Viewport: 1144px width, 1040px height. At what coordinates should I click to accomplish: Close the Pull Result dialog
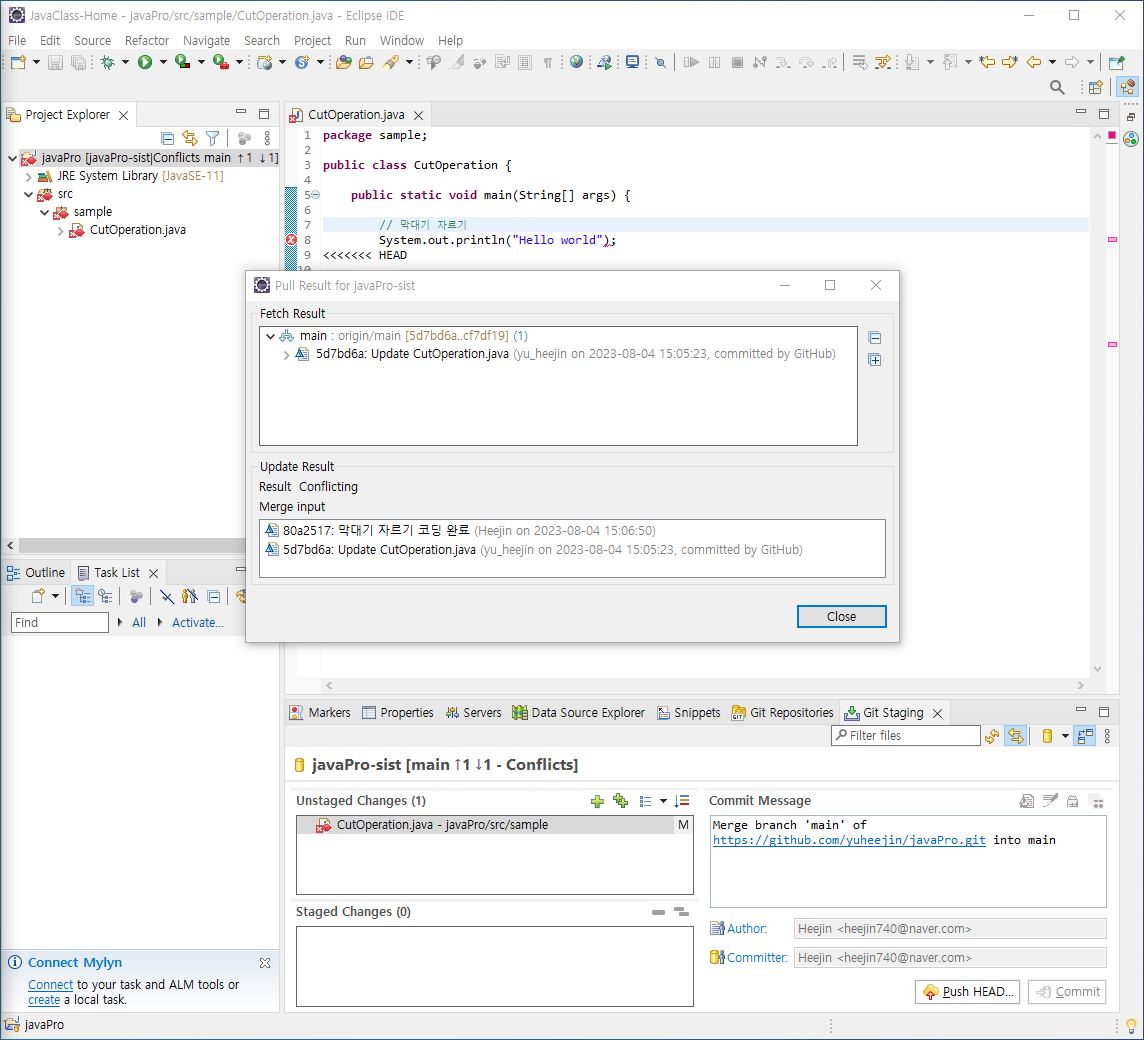tap(841, 617)
